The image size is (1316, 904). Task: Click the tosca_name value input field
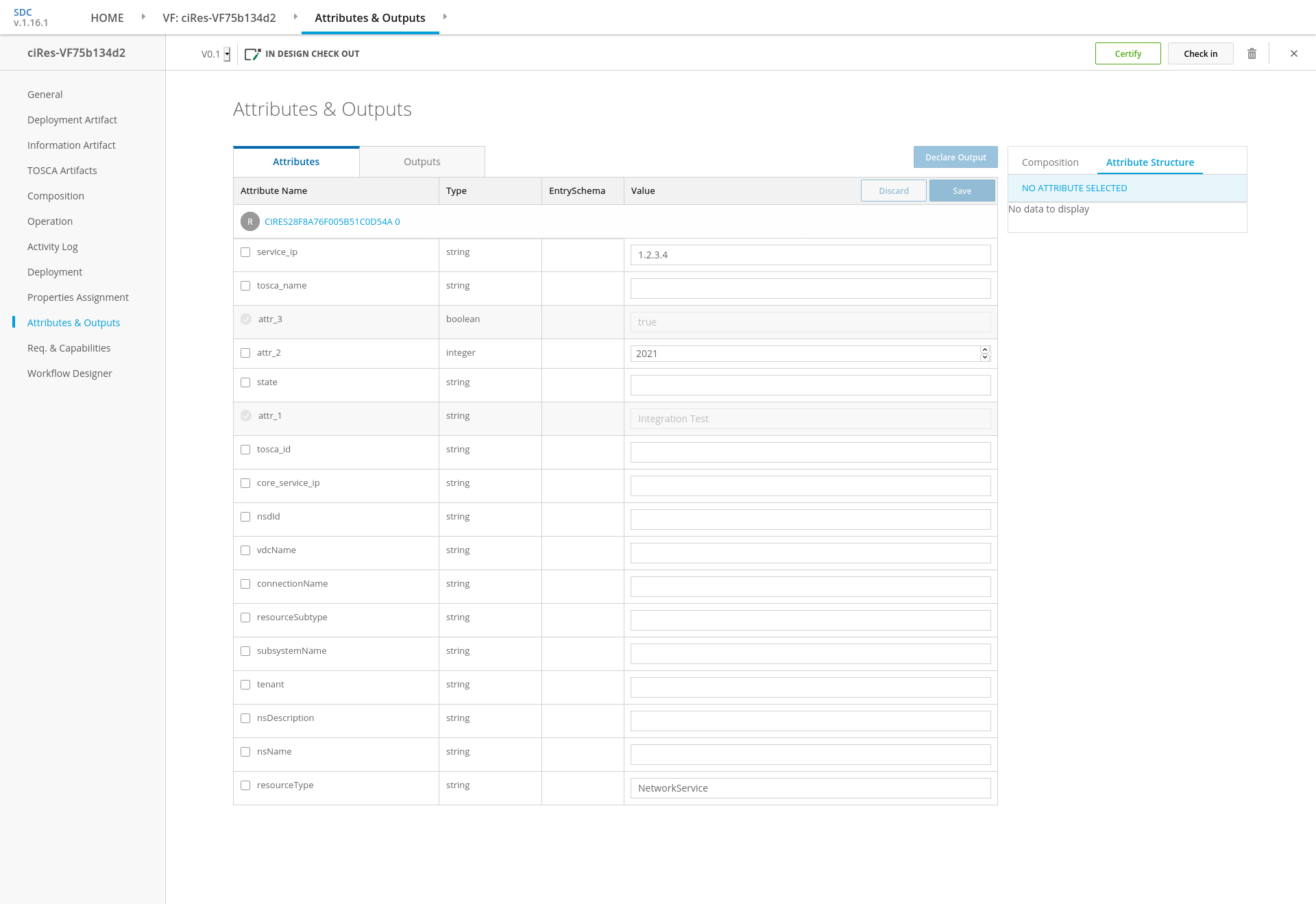(810, 289)
